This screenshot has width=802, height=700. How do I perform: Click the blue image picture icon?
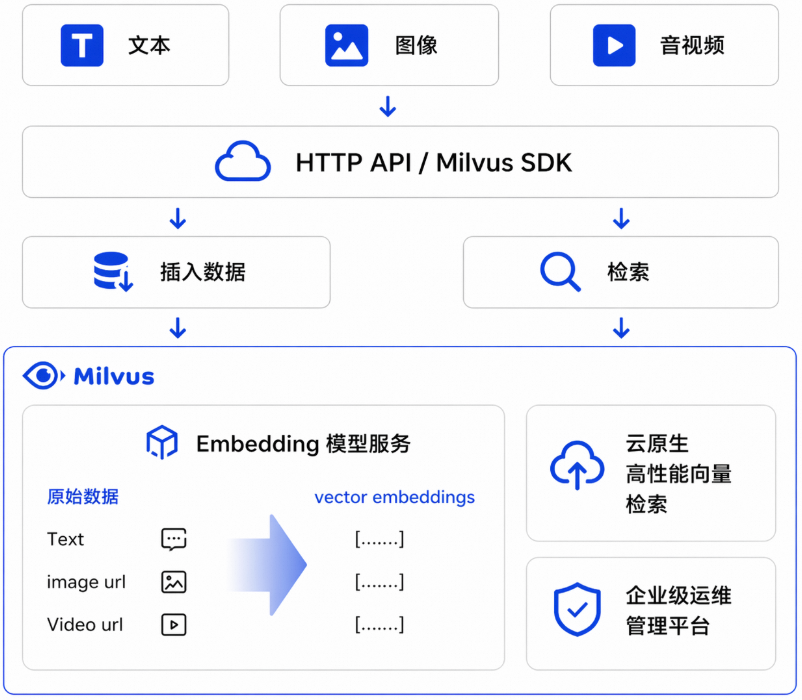(346, 45)
